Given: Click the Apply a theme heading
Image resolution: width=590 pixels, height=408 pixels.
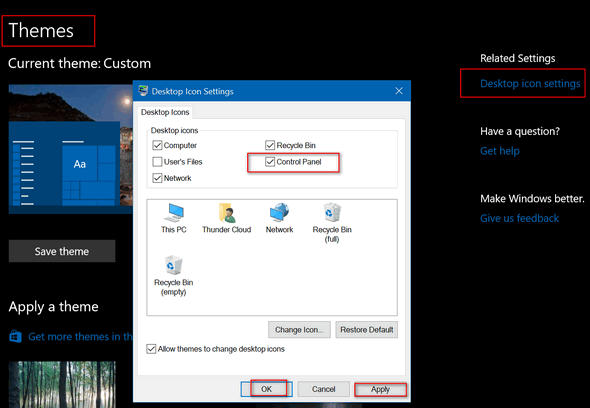Looking at the screenshot, I should [53, 307].
